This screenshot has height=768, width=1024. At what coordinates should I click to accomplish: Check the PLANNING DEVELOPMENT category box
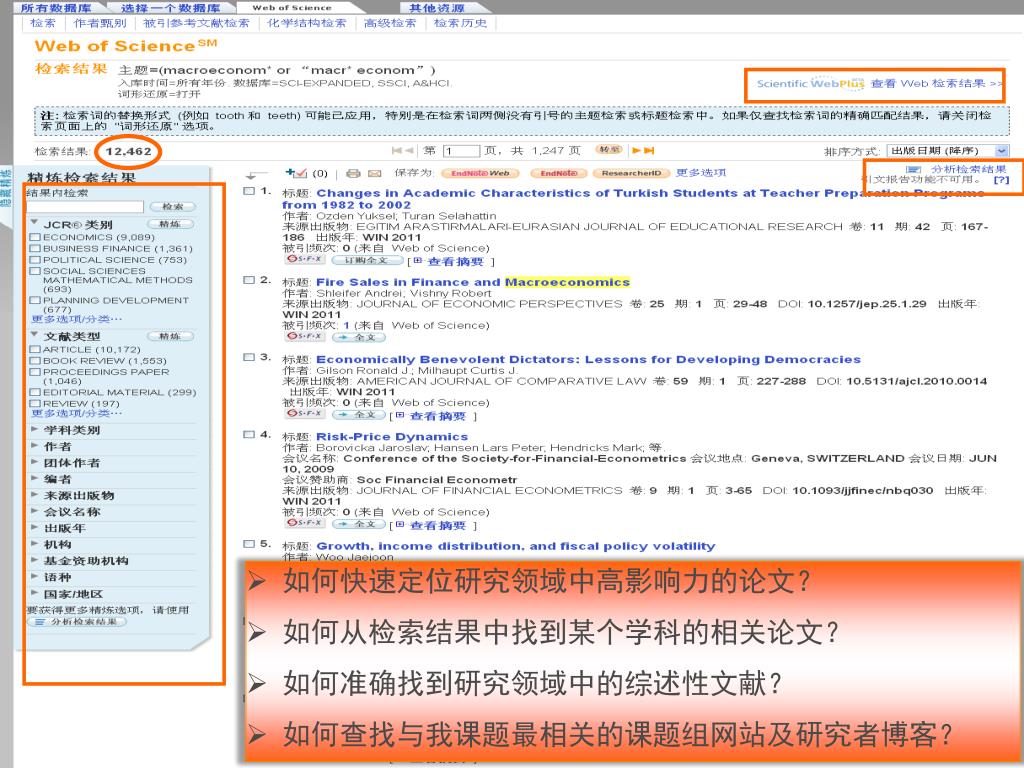point(35,300)
